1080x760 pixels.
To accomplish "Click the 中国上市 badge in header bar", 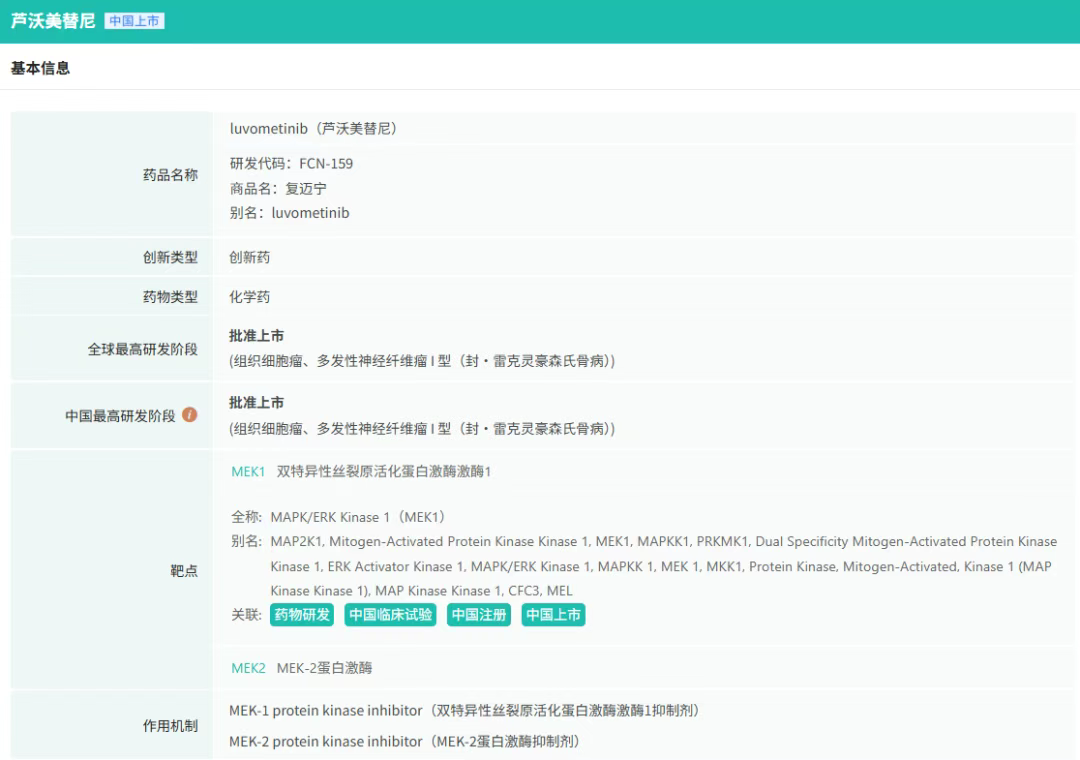I will click(134, 21).
